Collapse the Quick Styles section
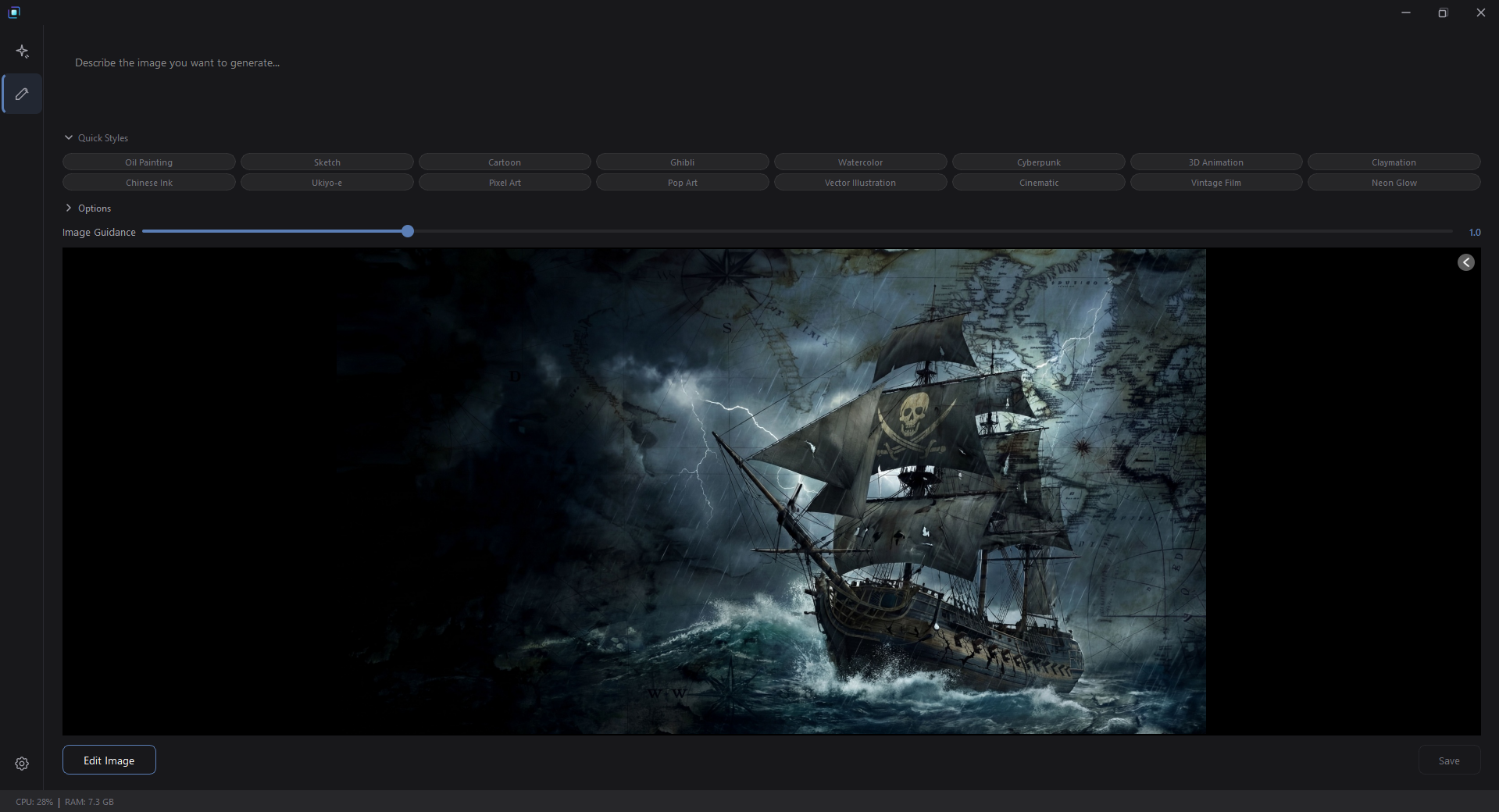The width and height of the screenshot is (1499, 812). pyautogui.click(x=96, y=138)
